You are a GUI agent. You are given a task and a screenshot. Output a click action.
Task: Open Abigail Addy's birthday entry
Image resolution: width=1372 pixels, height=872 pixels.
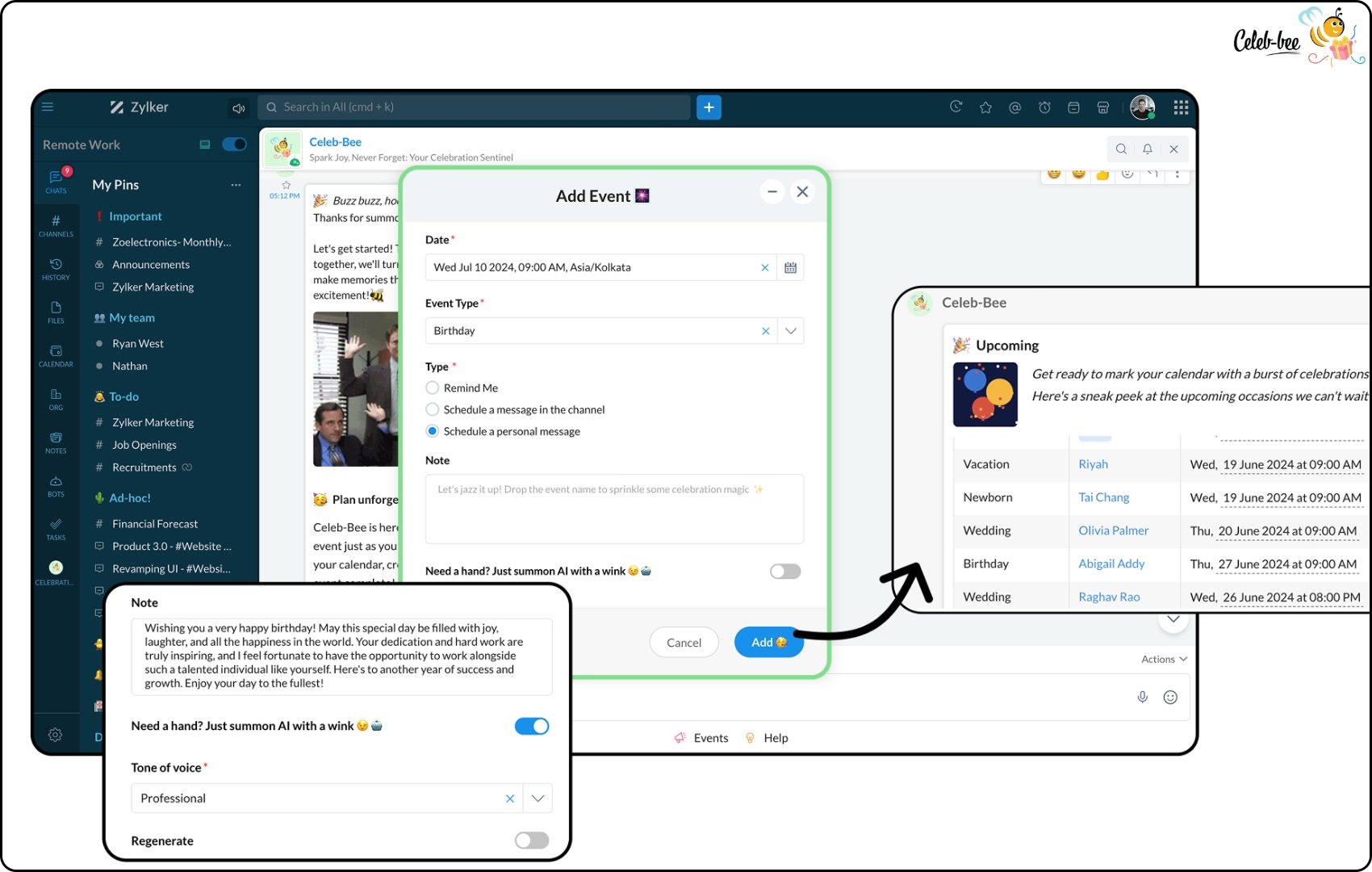click(1111, 564)
